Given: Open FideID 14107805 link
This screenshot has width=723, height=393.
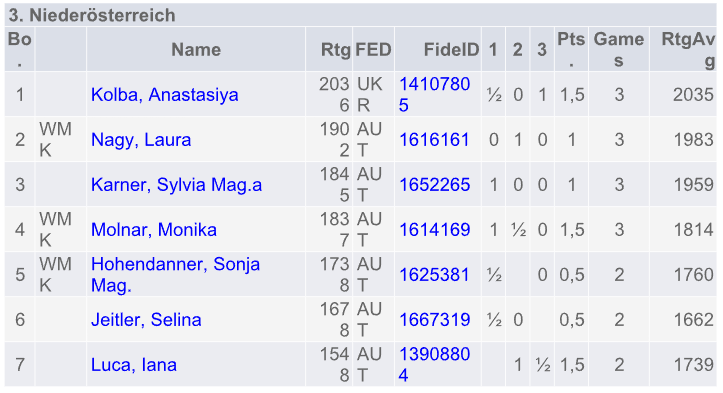Looking at the screenshot, I should coord(434,95).
